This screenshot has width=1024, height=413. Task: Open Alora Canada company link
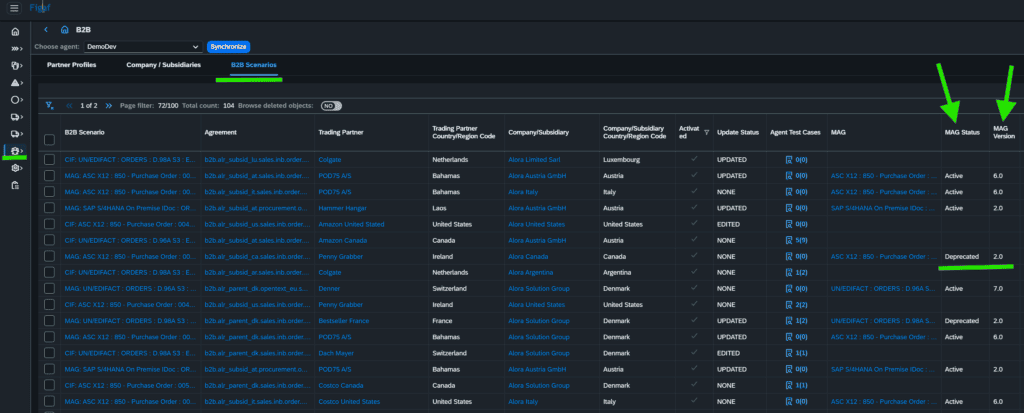[528, 256]
